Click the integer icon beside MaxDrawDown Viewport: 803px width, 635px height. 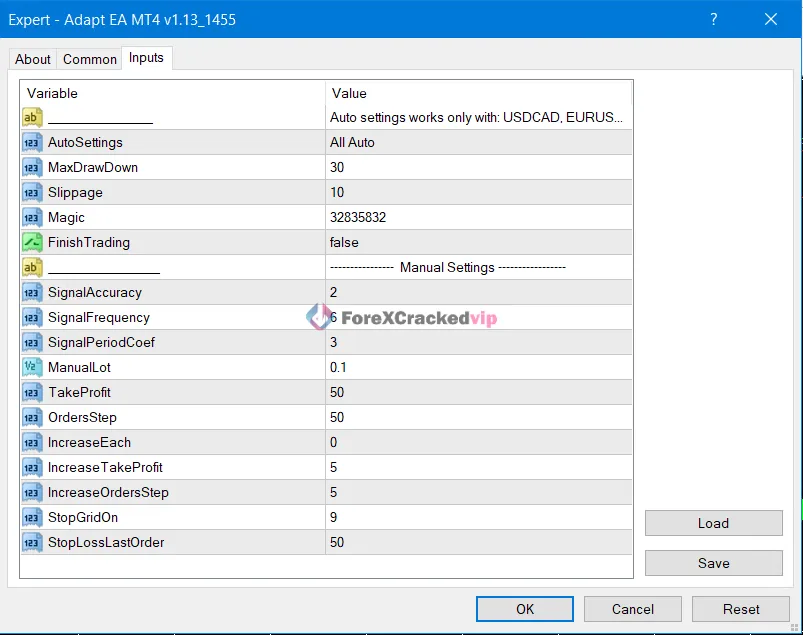point(32,167)
